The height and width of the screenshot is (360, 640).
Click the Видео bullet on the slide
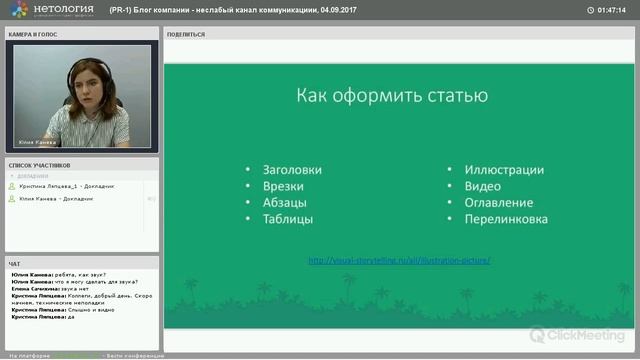[x=482, y=186]
